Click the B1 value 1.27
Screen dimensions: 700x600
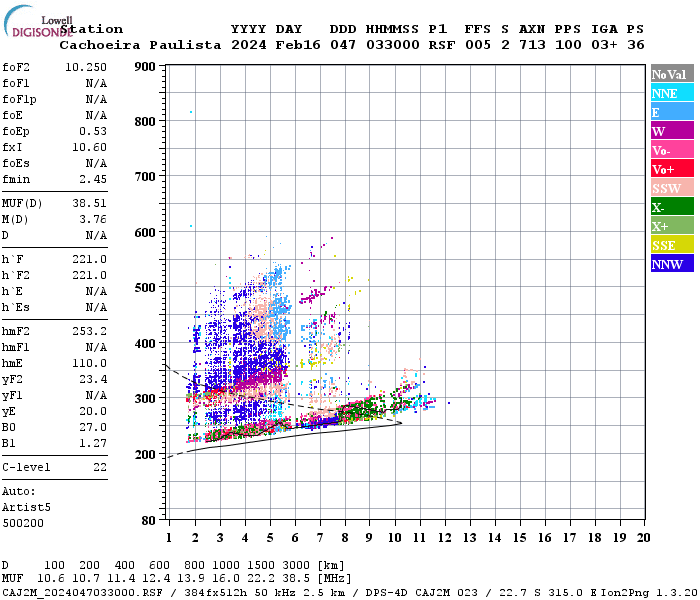coord(93,443)
